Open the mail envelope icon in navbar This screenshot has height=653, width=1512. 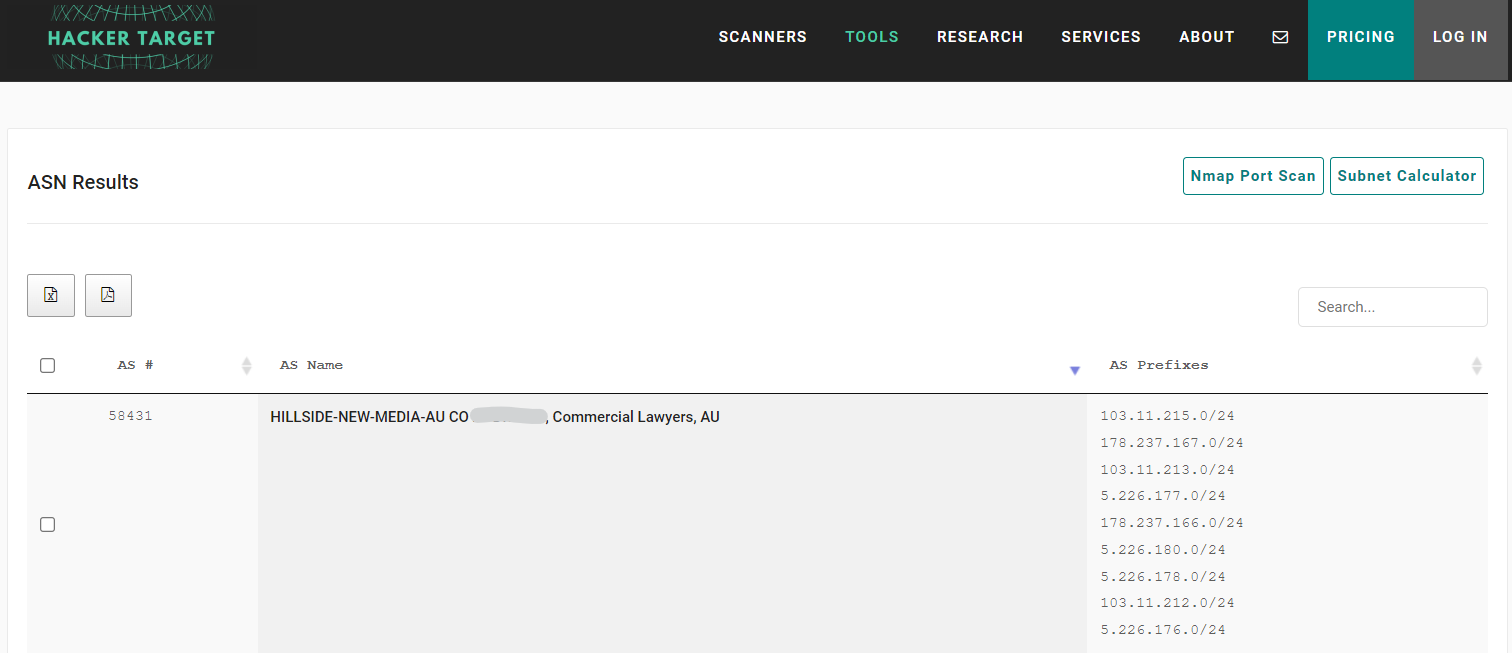(1280, 37)
